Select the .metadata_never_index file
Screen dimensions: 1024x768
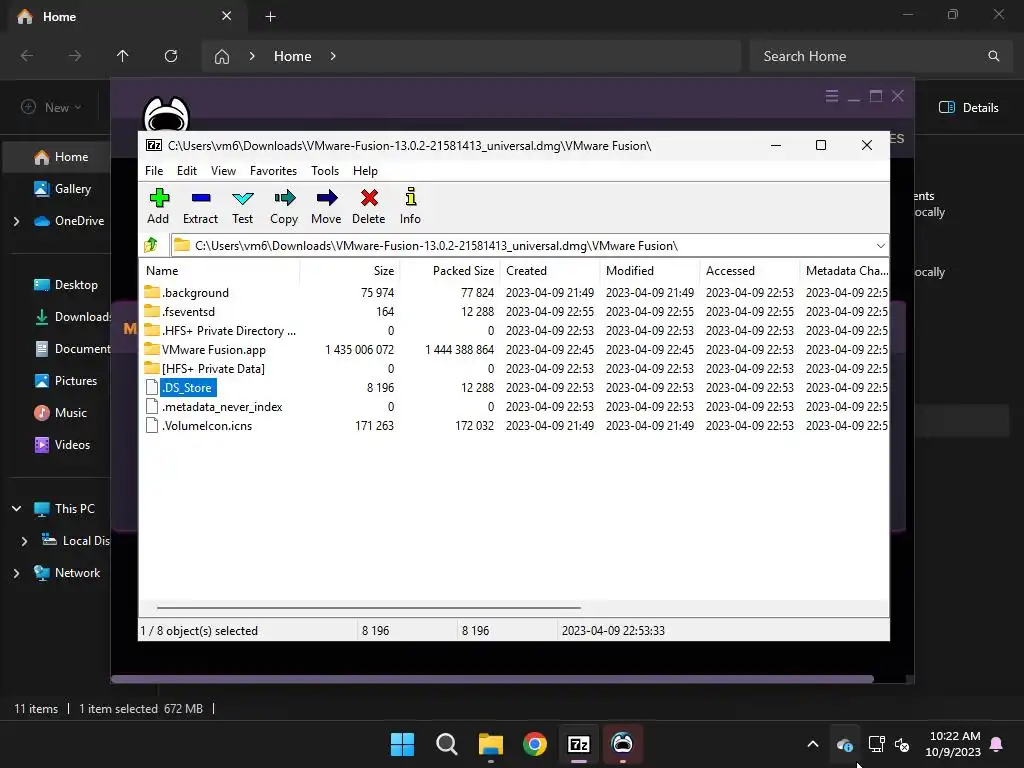[222, 406]
